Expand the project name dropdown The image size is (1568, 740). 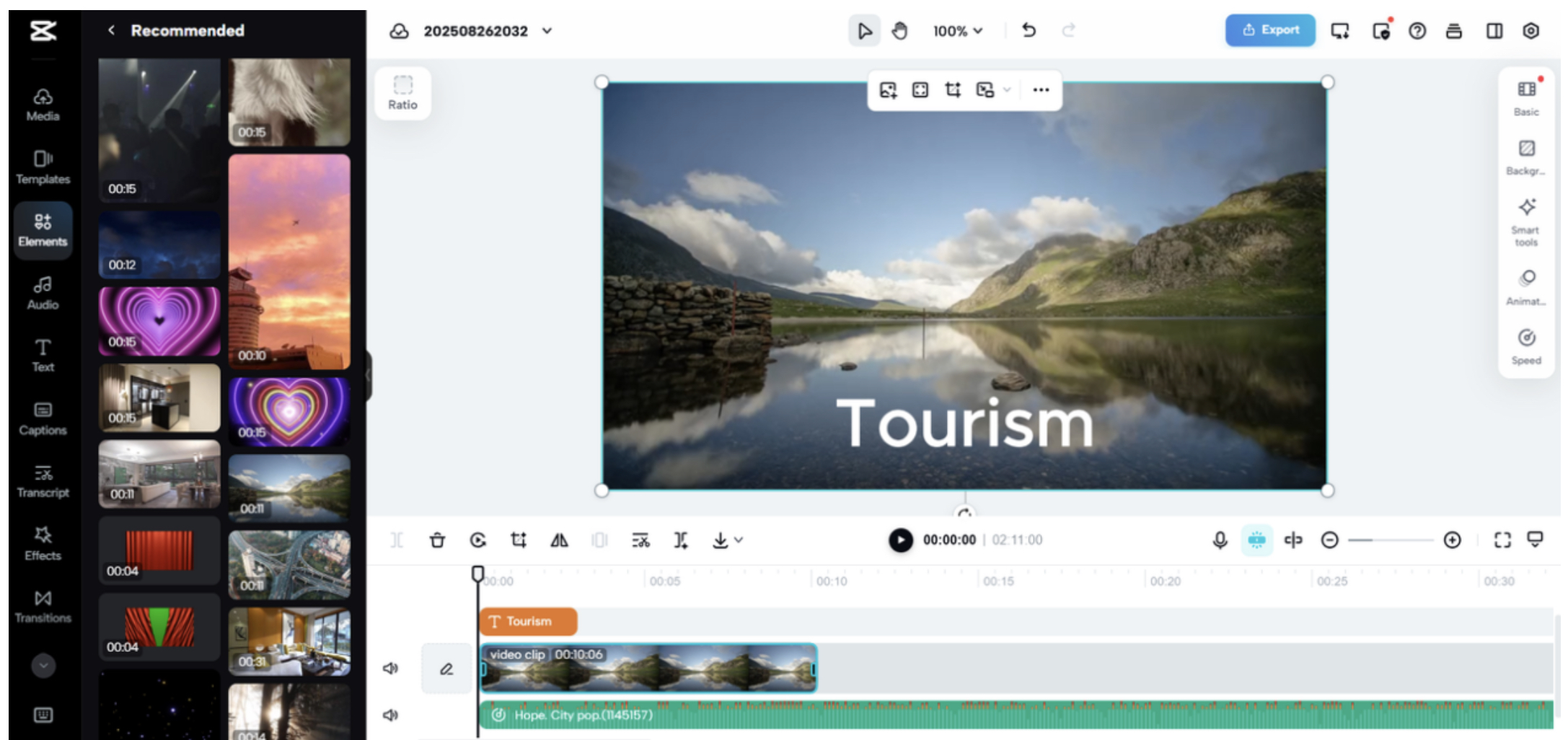pos(547,31)
